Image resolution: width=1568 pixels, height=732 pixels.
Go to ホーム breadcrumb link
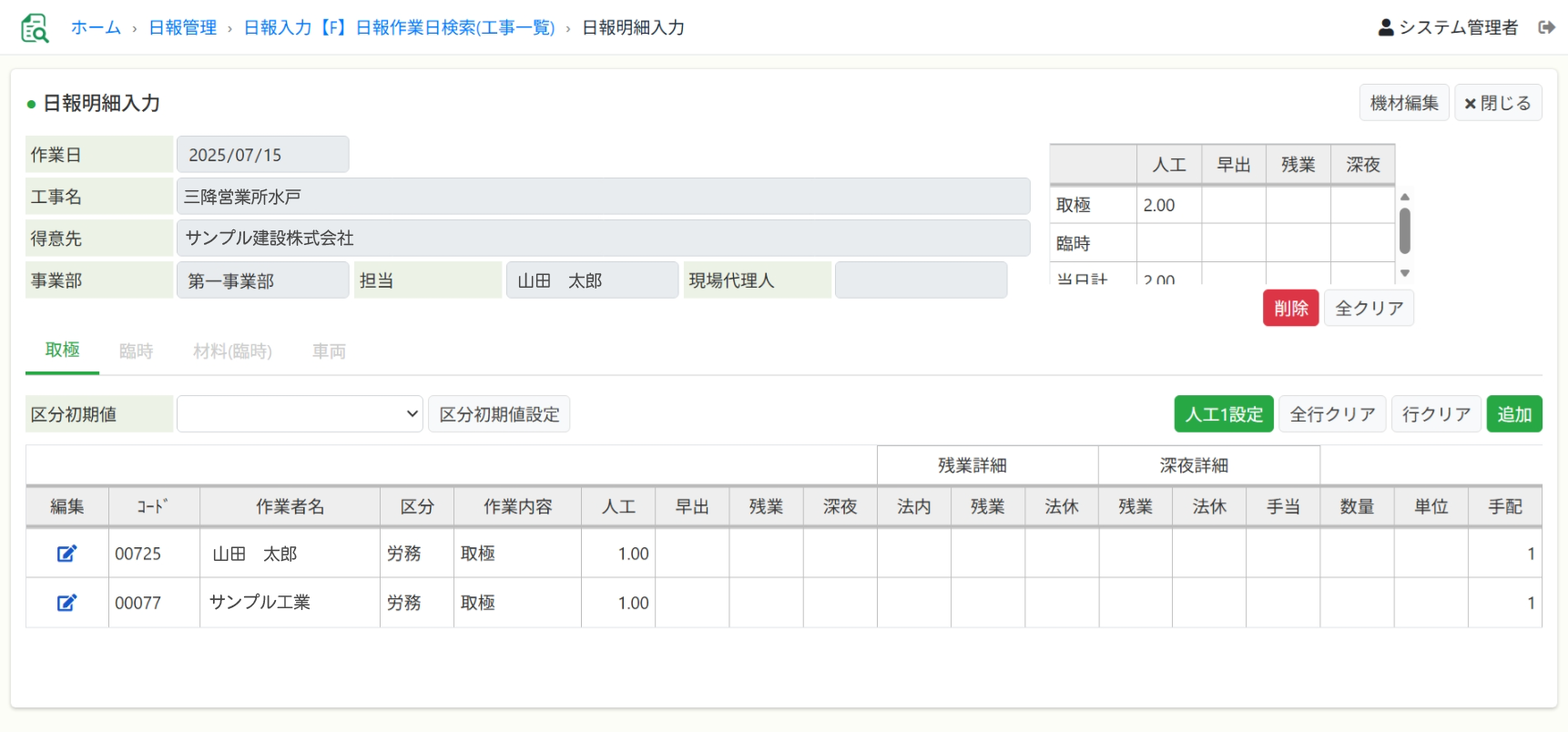click(x=96, y=27)
